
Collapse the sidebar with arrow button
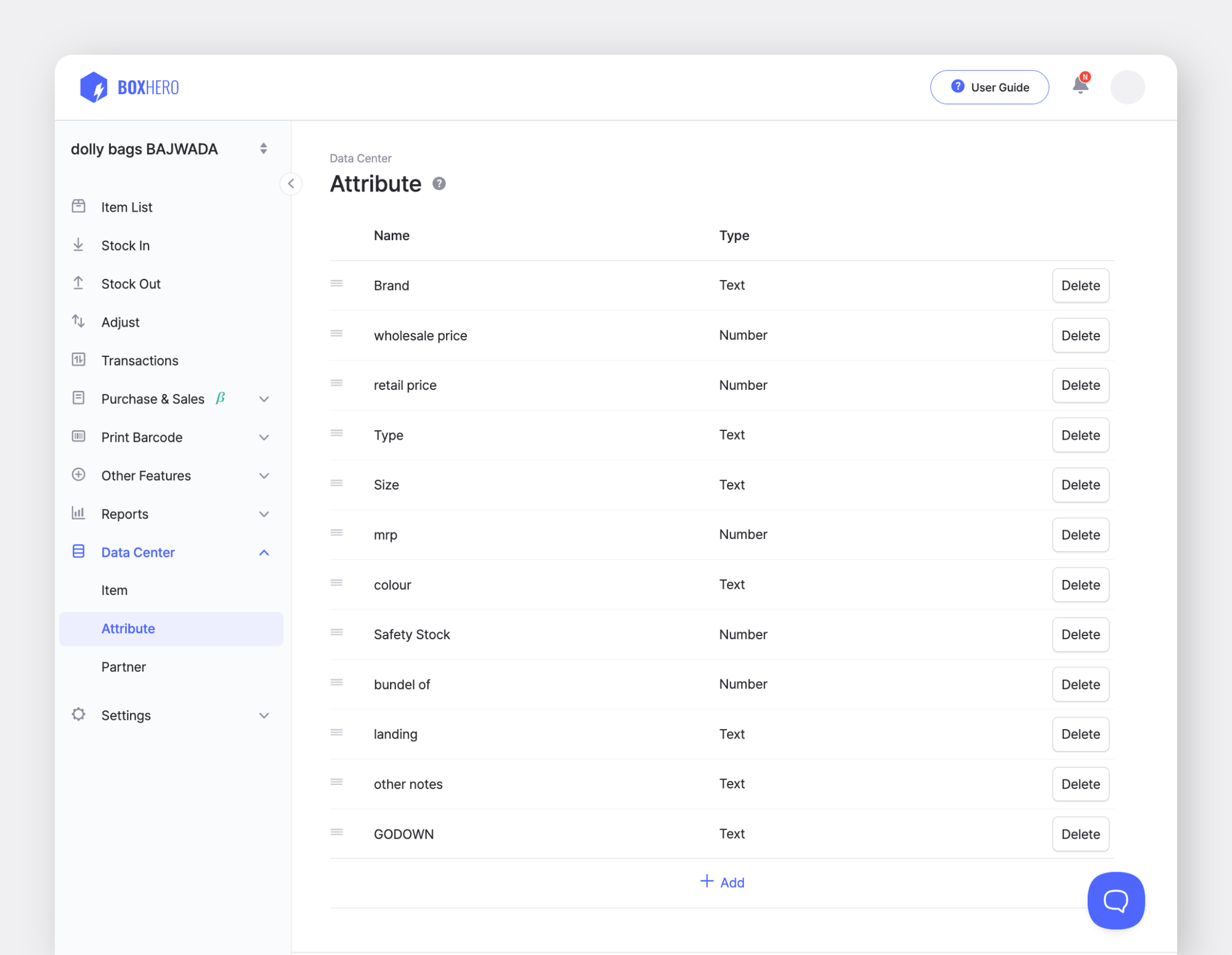291,183
